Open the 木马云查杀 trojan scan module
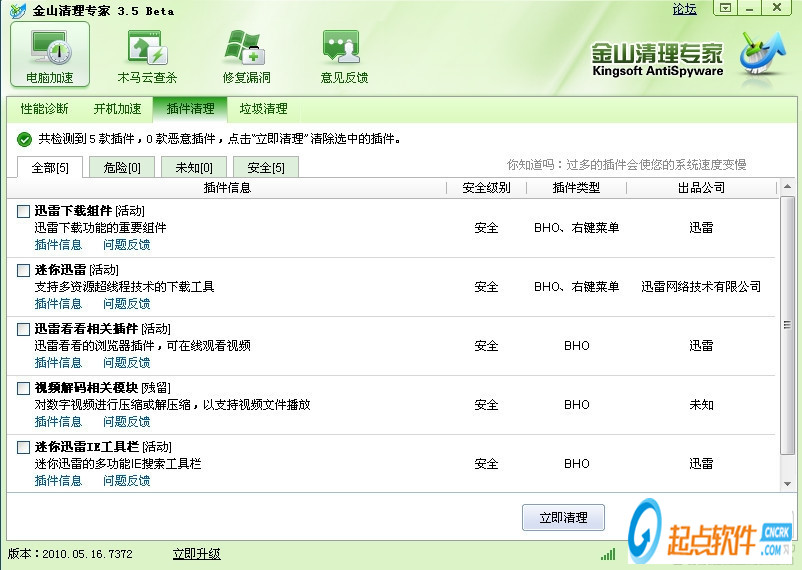 coord(147,56)
